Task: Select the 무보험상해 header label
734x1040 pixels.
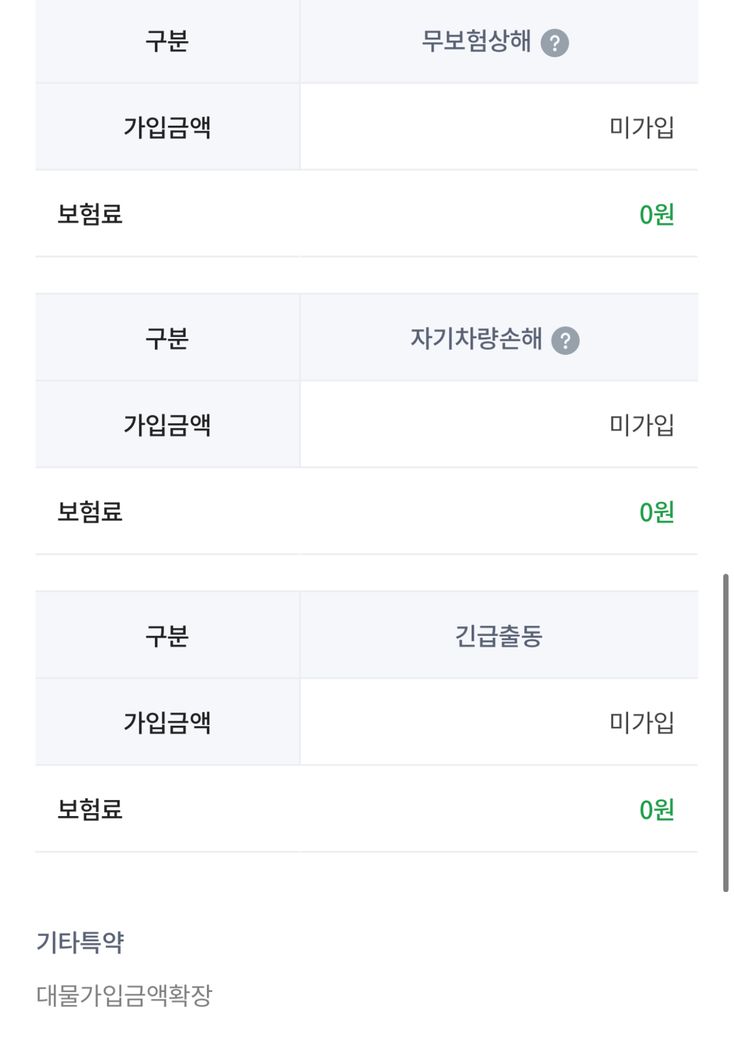Action: pyautogui.click(x=476, y=43)
